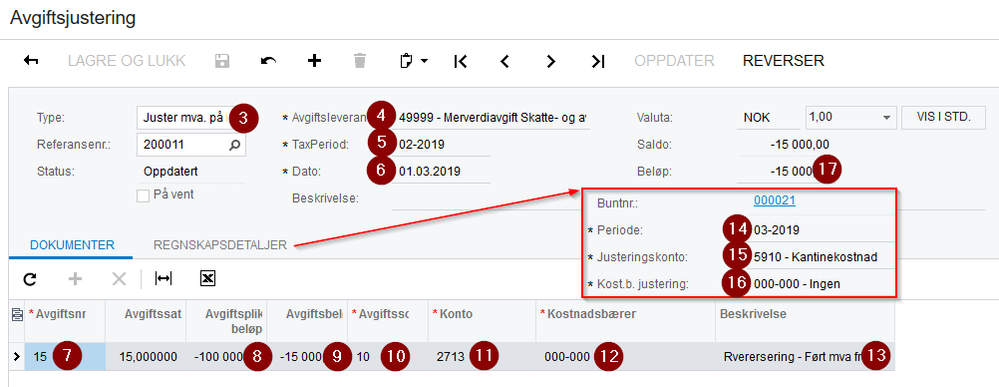Toggle the På vent checkbox
This screenshot has height=387, width=999.
coord(143,196)
